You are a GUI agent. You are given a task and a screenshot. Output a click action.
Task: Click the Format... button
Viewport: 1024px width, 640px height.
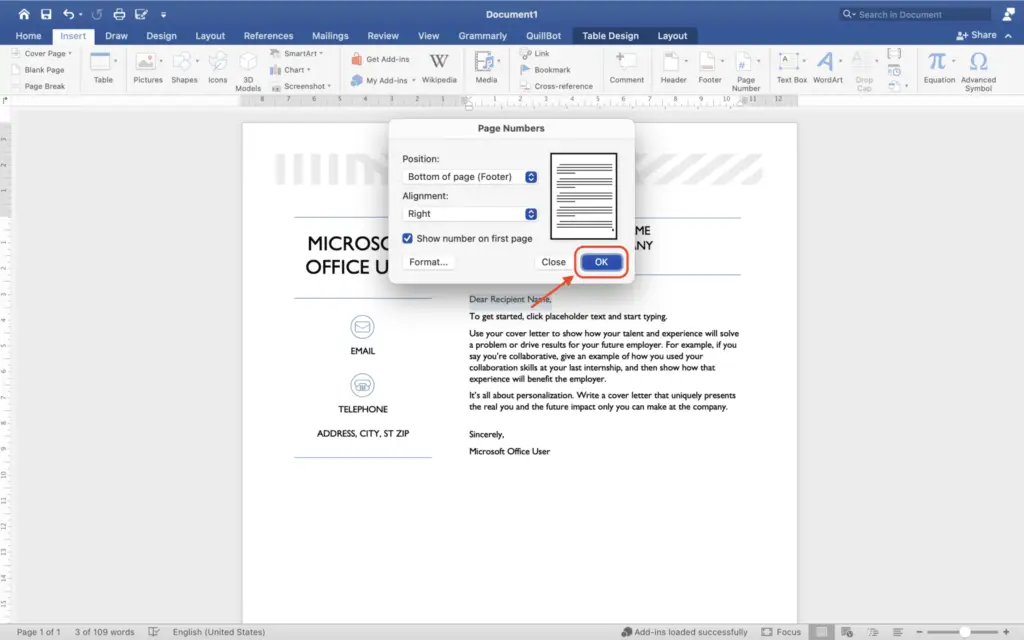tap(428, 262)
